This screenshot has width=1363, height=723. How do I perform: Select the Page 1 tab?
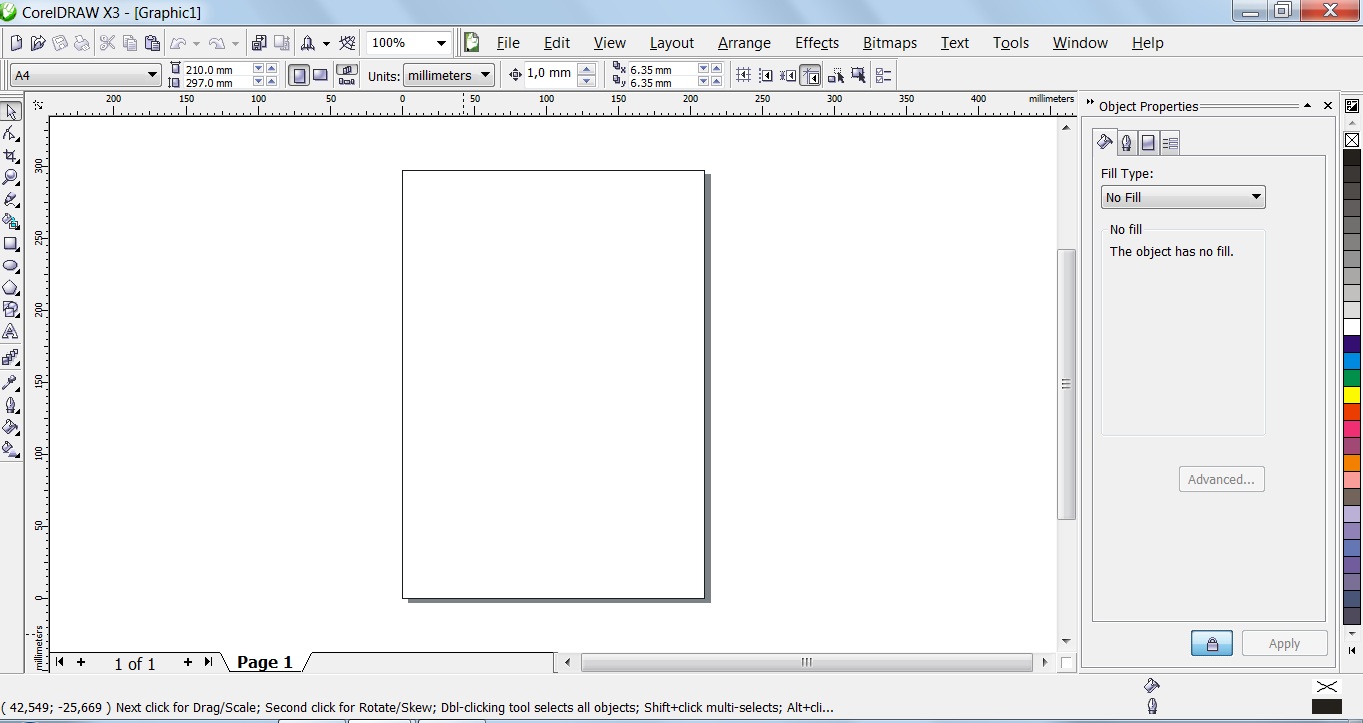(x=265, y=662)
